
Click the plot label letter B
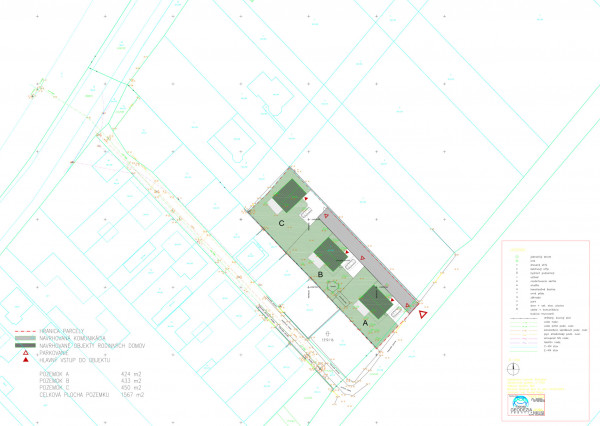(319, 273)
